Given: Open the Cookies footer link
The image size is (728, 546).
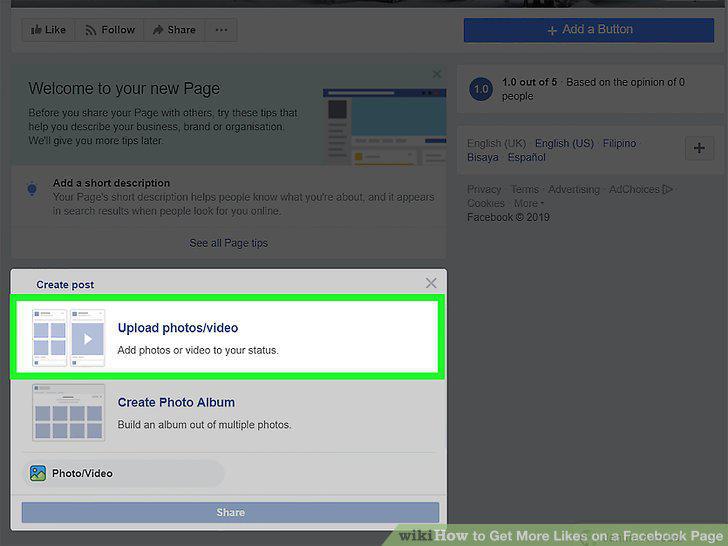Looking at the screenshot, I should 486,203.
